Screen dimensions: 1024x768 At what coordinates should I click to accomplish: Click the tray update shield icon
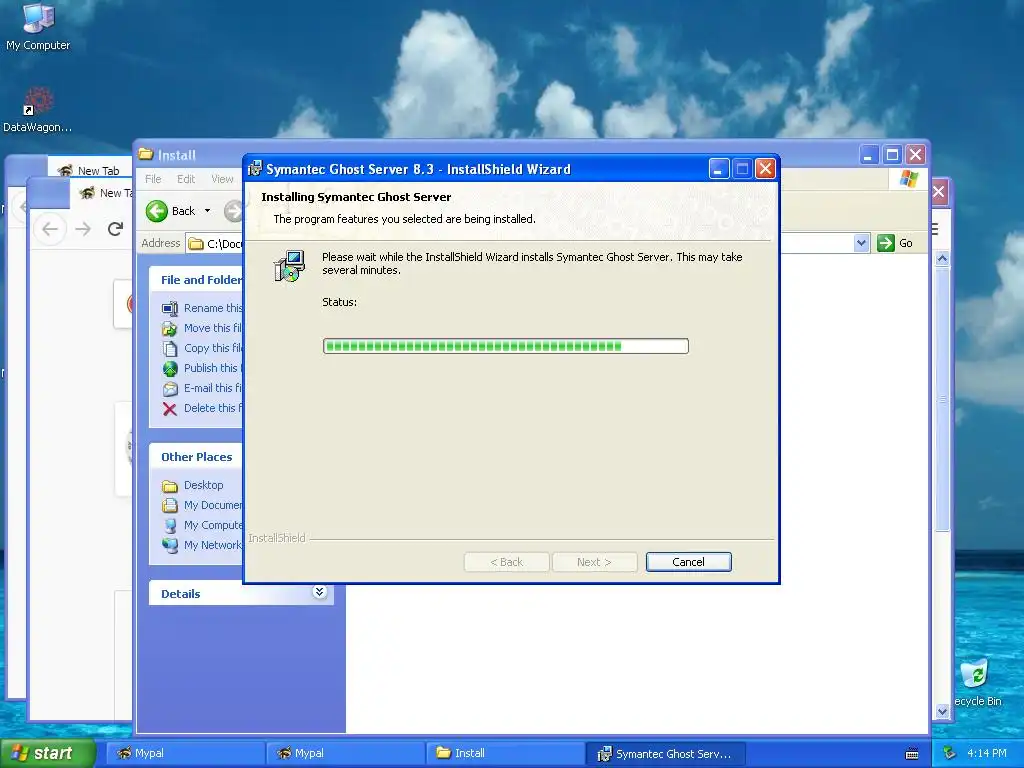click(950, 753)
